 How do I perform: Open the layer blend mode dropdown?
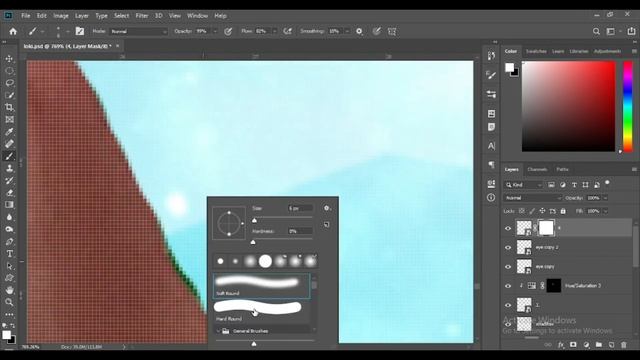pos(533,198)
